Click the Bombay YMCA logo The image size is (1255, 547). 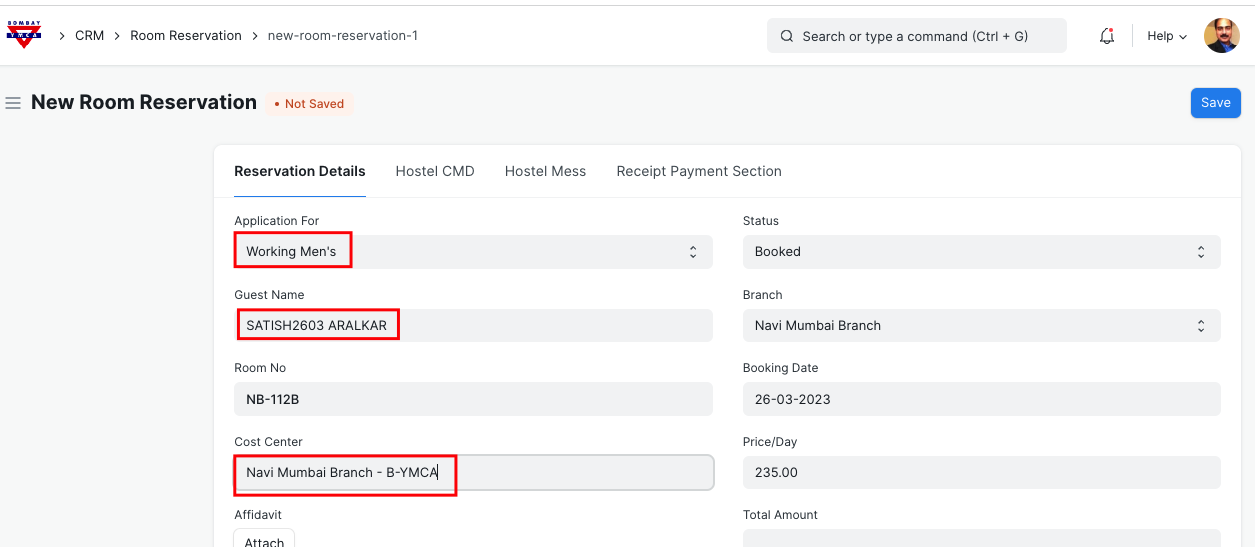pos(24,35)
